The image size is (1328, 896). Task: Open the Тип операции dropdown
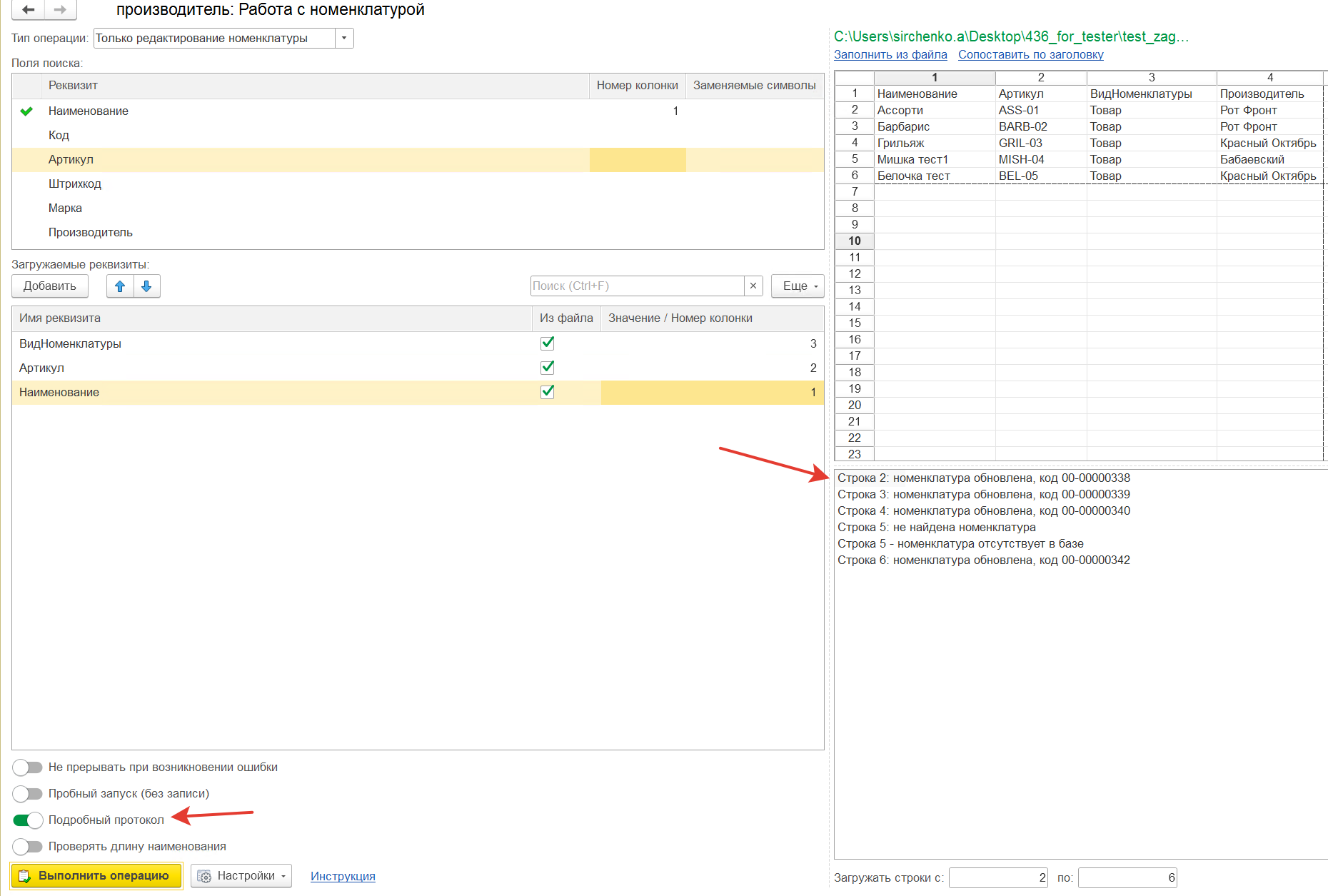[344, 39]
